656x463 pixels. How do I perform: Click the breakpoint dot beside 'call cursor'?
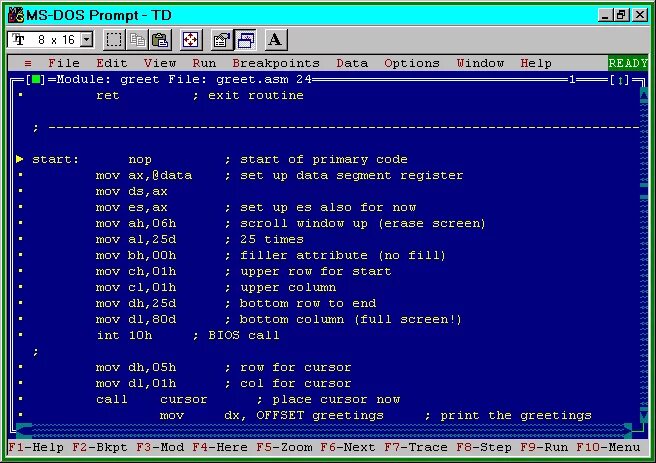point(20,399)
